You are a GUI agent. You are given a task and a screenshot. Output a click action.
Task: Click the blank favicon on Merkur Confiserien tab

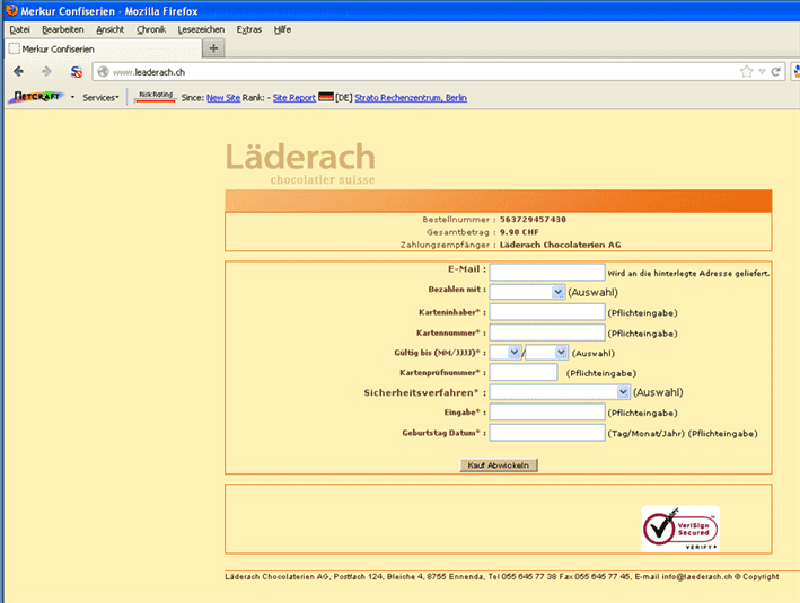coord(14,48)
